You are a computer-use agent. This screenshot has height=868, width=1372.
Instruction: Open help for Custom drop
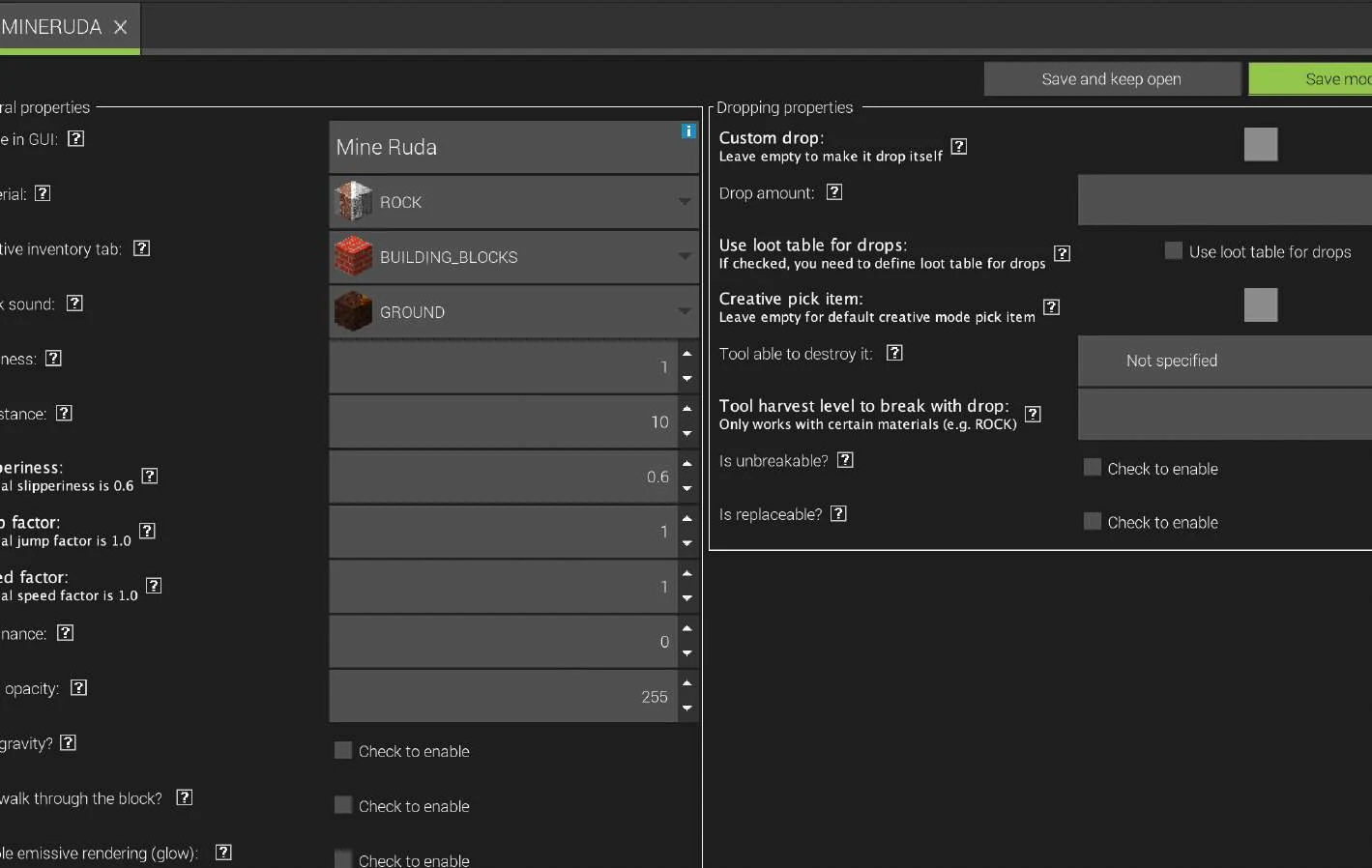click(959, 147)
